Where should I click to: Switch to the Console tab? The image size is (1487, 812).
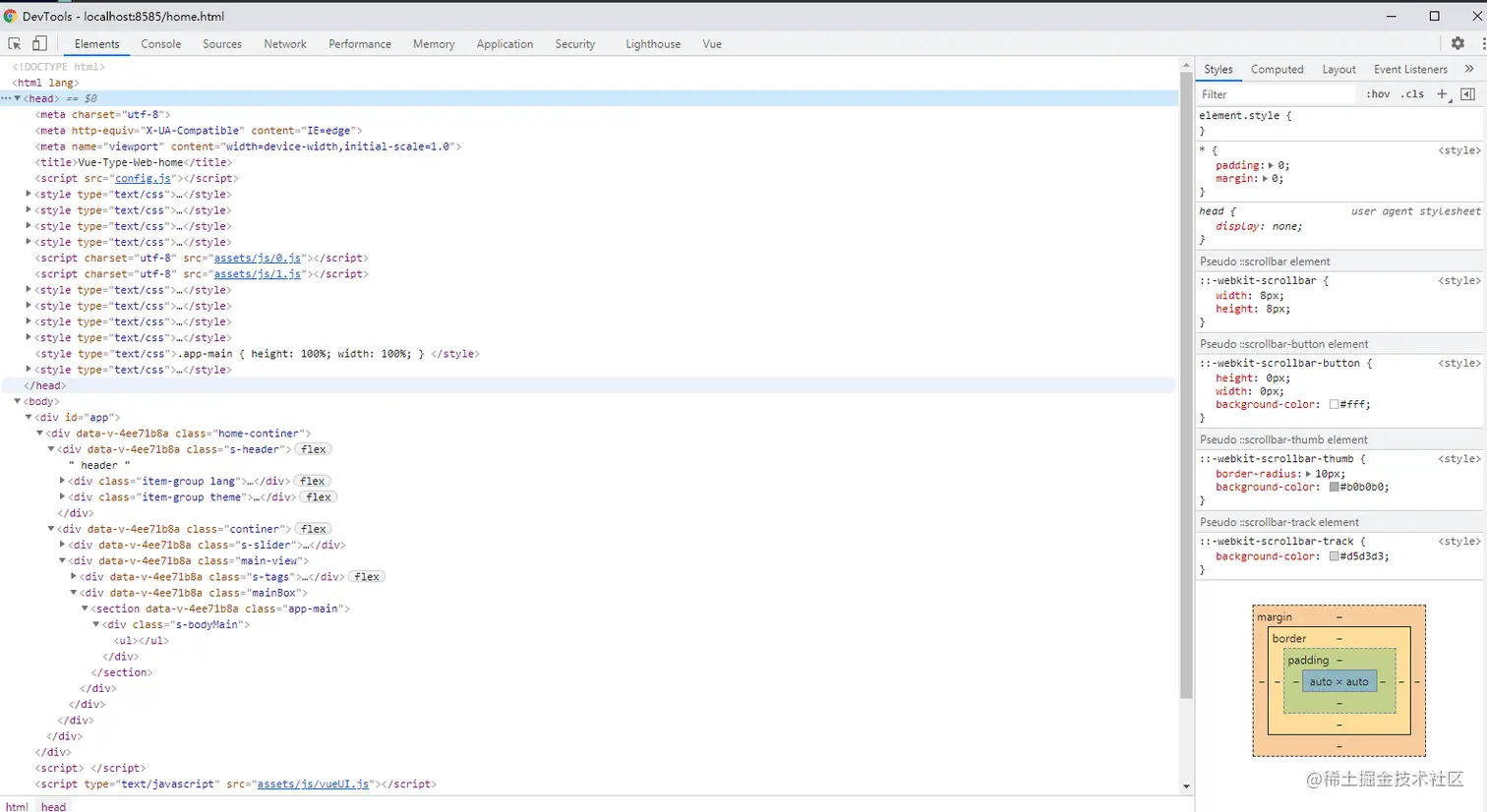[161, 44]
